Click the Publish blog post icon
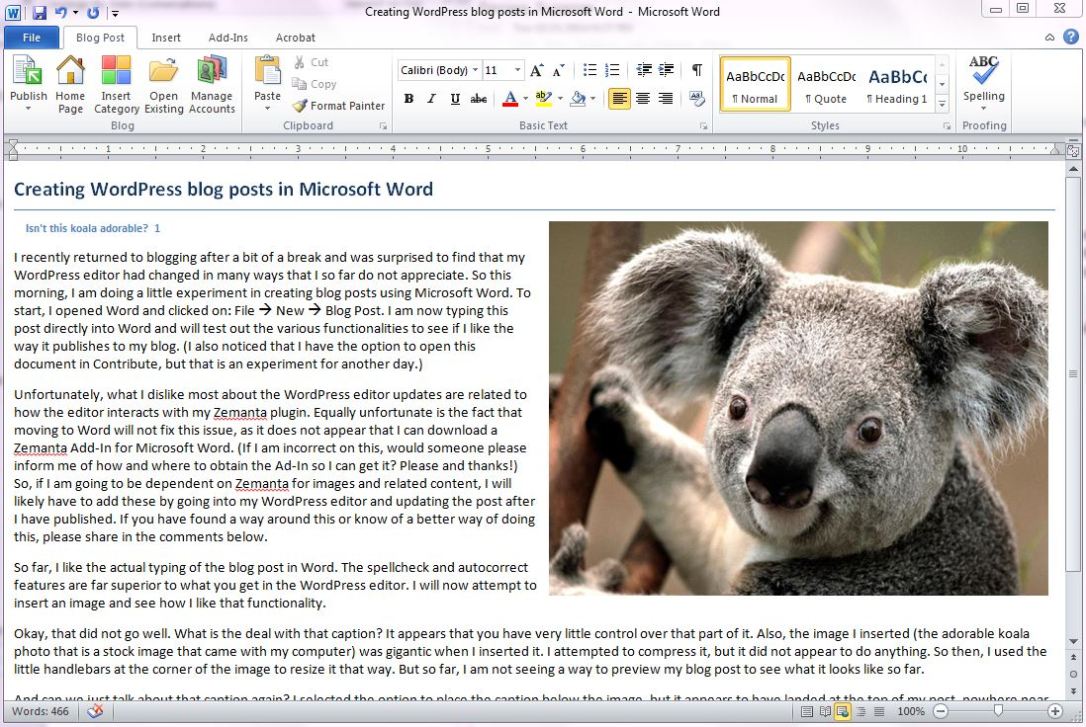The height and width of the screenshot is (727, 1086). click(x=28, y=72)
